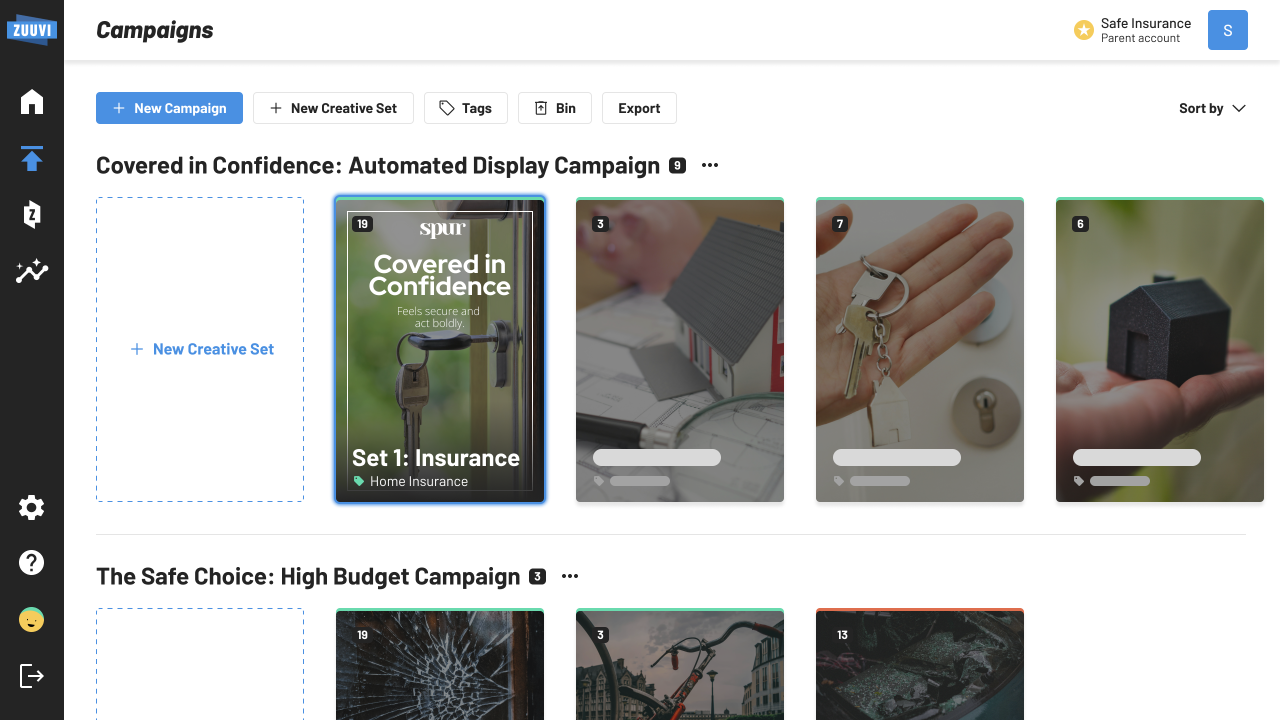
Task: Select the blue upload arrow sidebar icon
Action: [x=32, y=159]
